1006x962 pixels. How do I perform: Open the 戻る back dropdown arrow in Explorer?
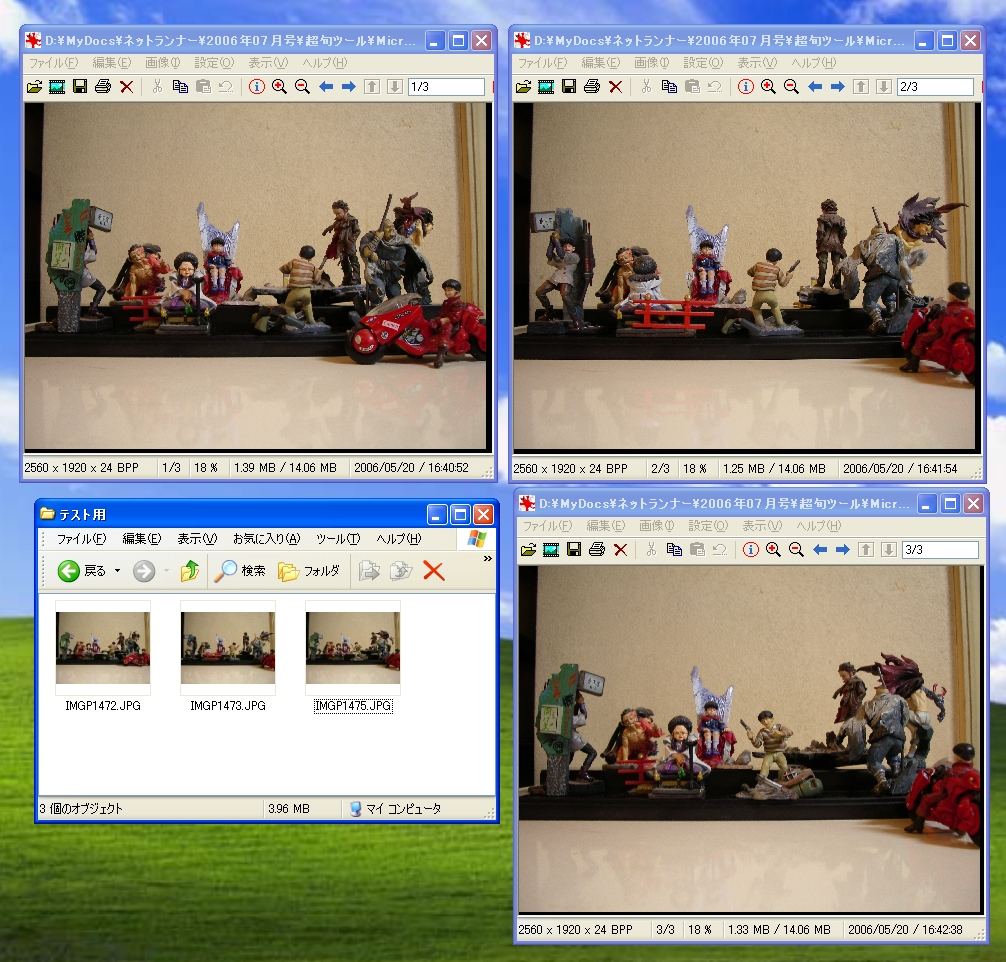(x=117, y=571)
